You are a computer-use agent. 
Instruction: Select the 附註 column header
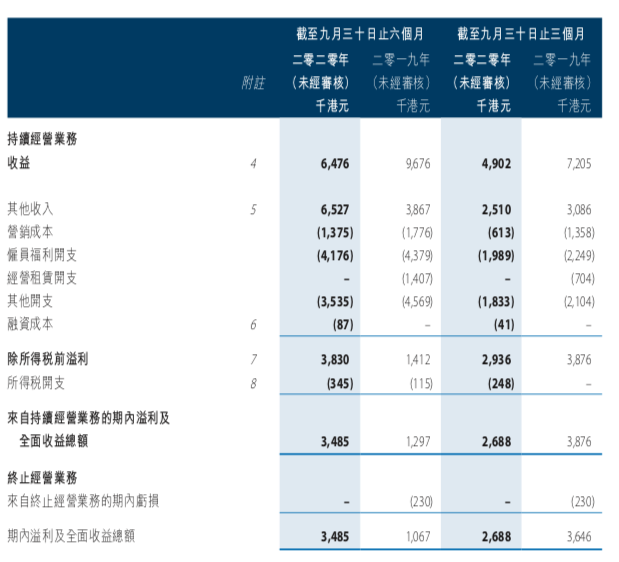253,83
